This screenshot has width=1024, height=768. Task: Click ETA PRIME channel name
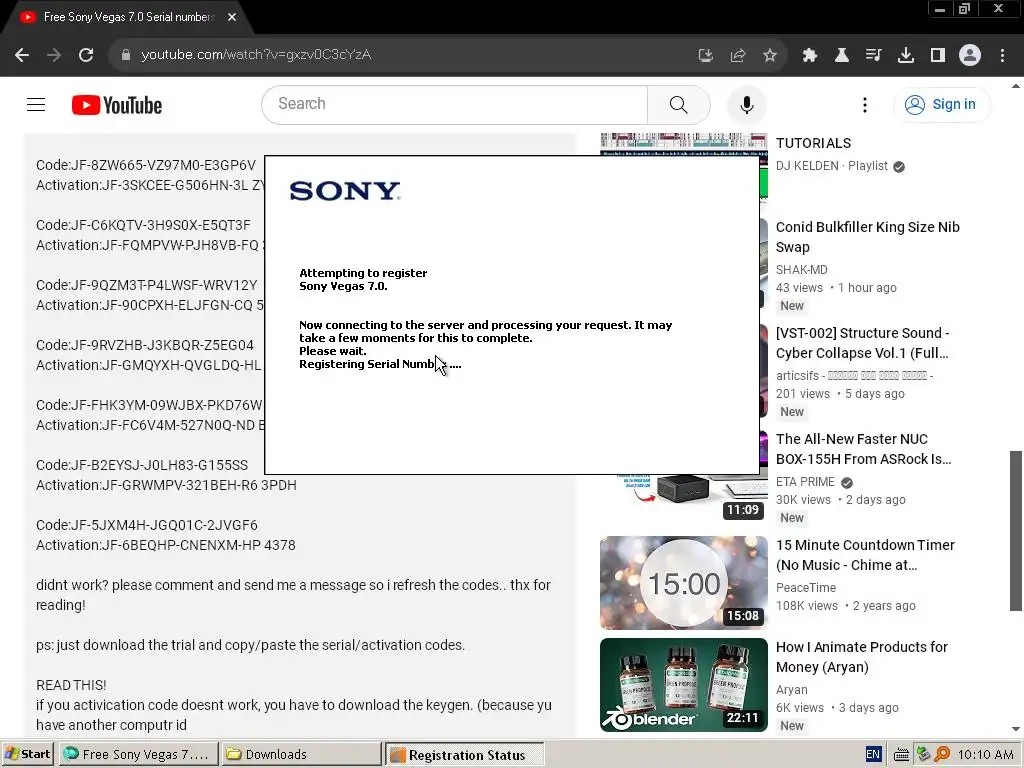pos(805,482)
